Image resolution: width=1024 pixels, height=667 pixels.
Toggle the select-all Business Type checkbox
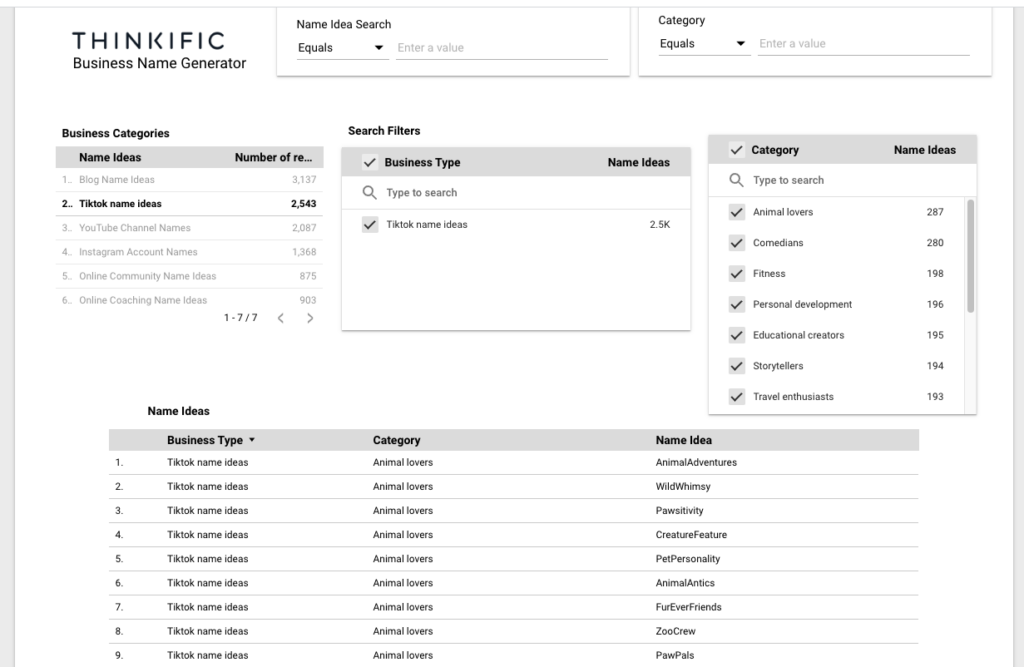point(370,163)
